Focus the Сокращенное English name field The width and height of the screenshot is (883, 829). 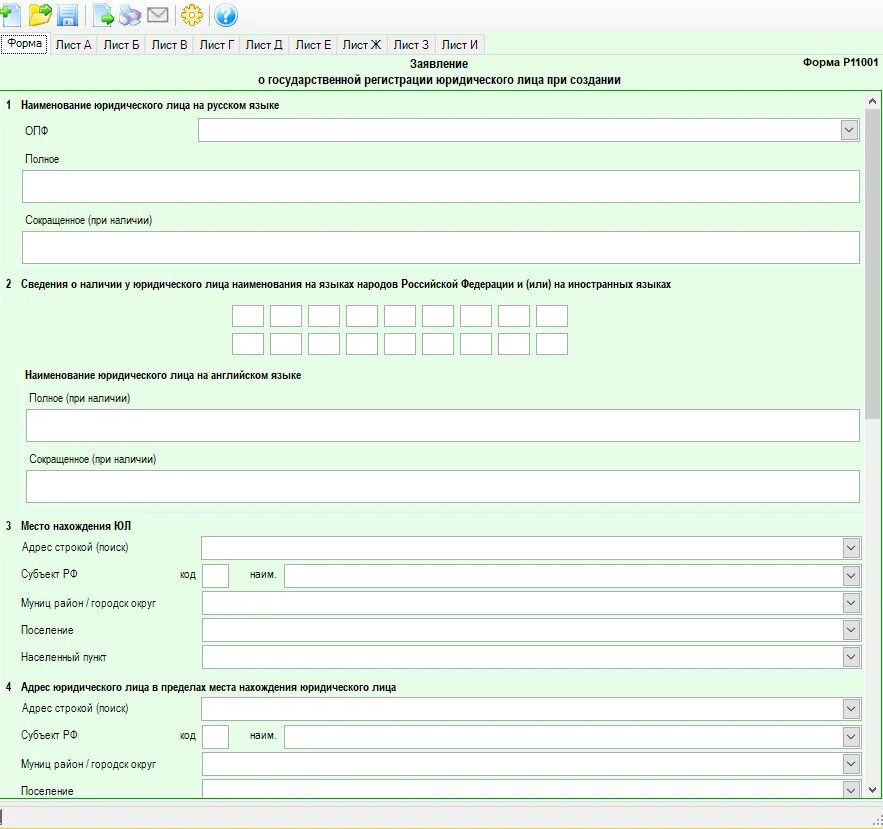(443, 486)
